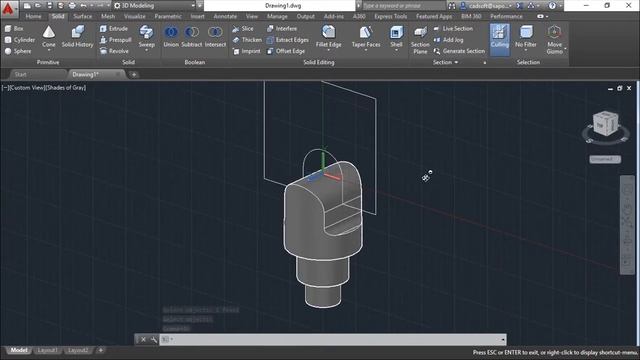Expand the Cone primitives dropdown arrow

[x=49, y=50]
